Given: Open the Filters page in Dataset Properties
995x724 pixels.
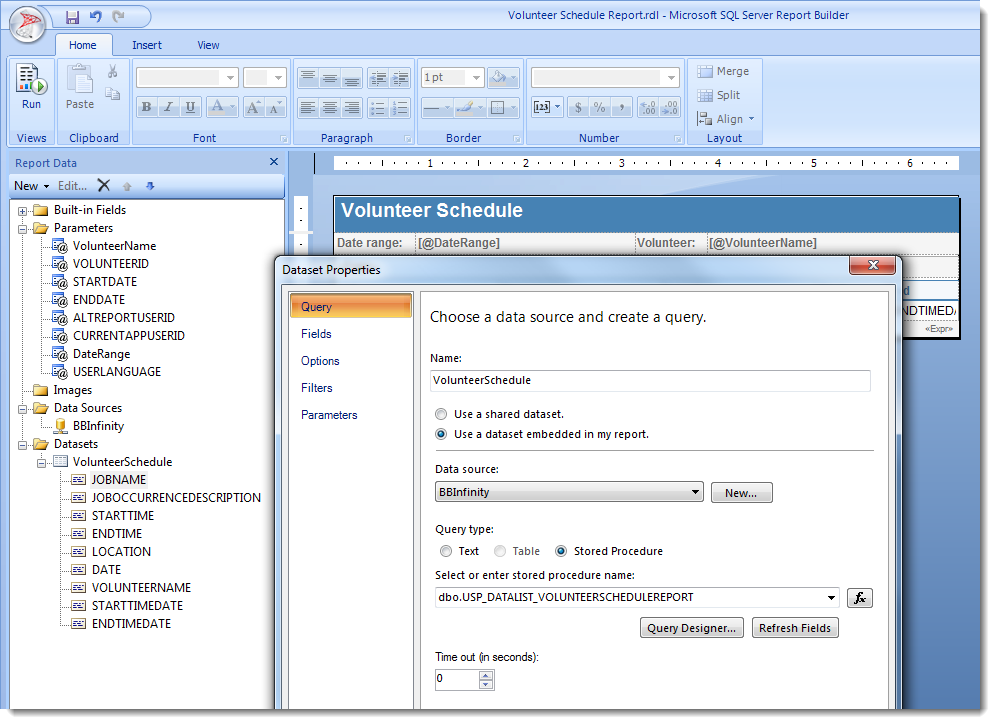Looking at the screenshot, I should click(317, 388).
